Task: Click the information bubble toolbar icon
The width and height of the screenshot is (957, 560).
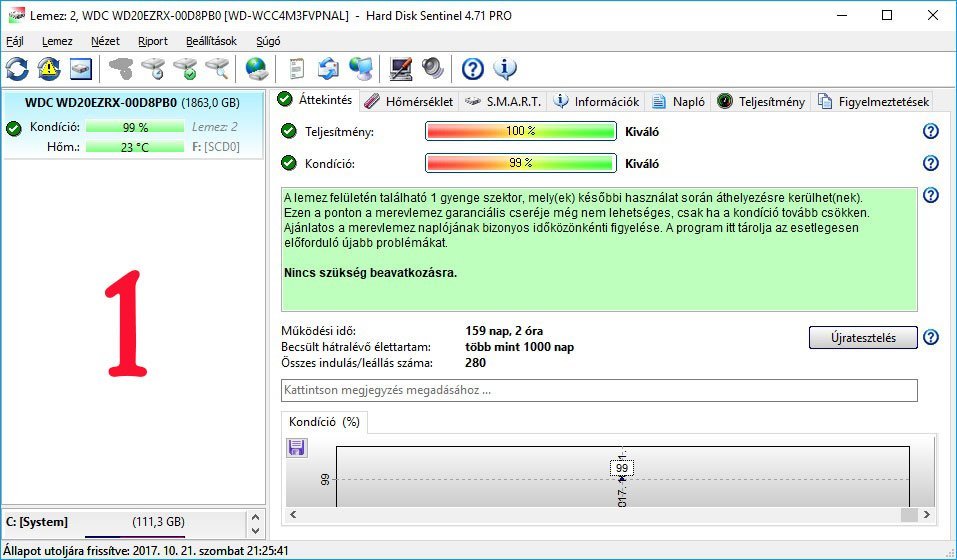Action: coord(505,69)
